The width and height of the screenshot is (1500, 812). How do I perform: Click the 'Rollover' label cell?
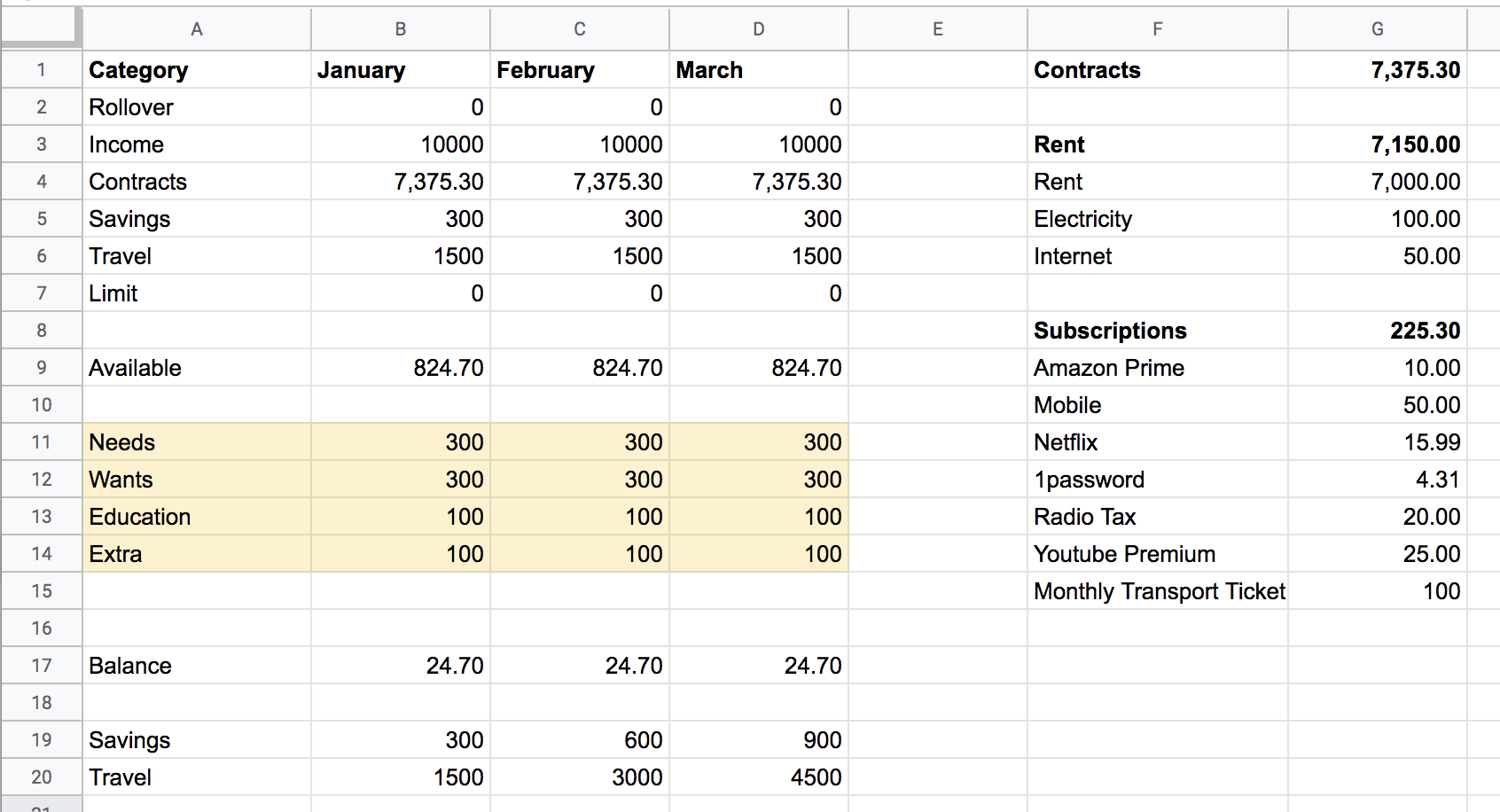pyautogui.click(x=197, y=107)
